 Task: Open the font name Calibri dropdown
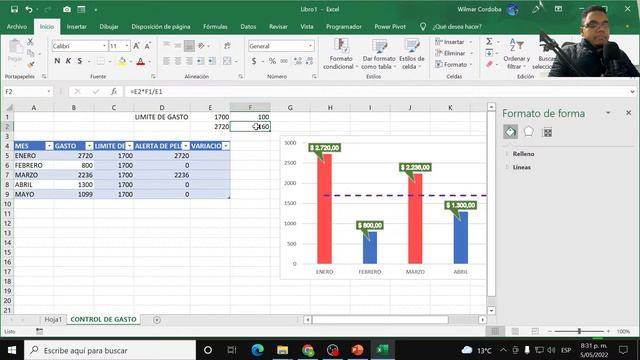104,46
